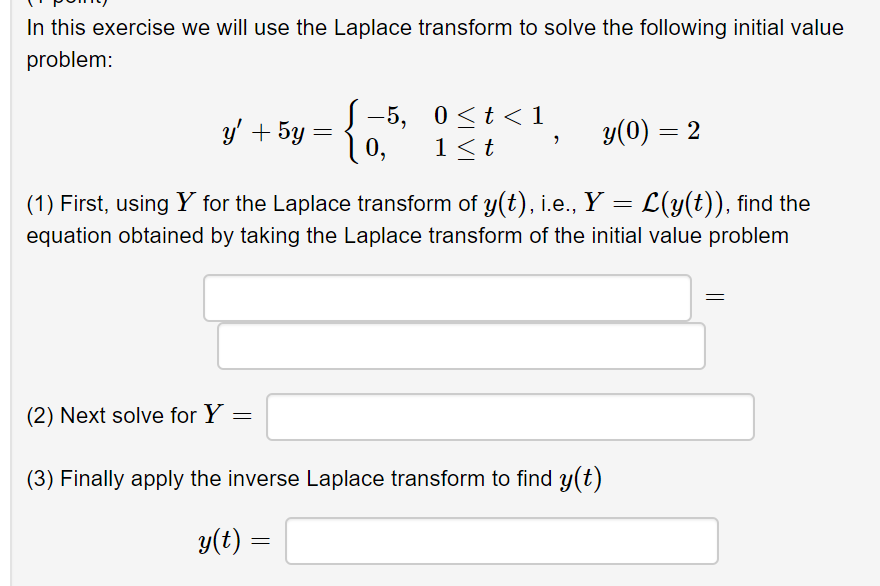Activate the inverse Laplace transform answer field

[x=501, y=540]
